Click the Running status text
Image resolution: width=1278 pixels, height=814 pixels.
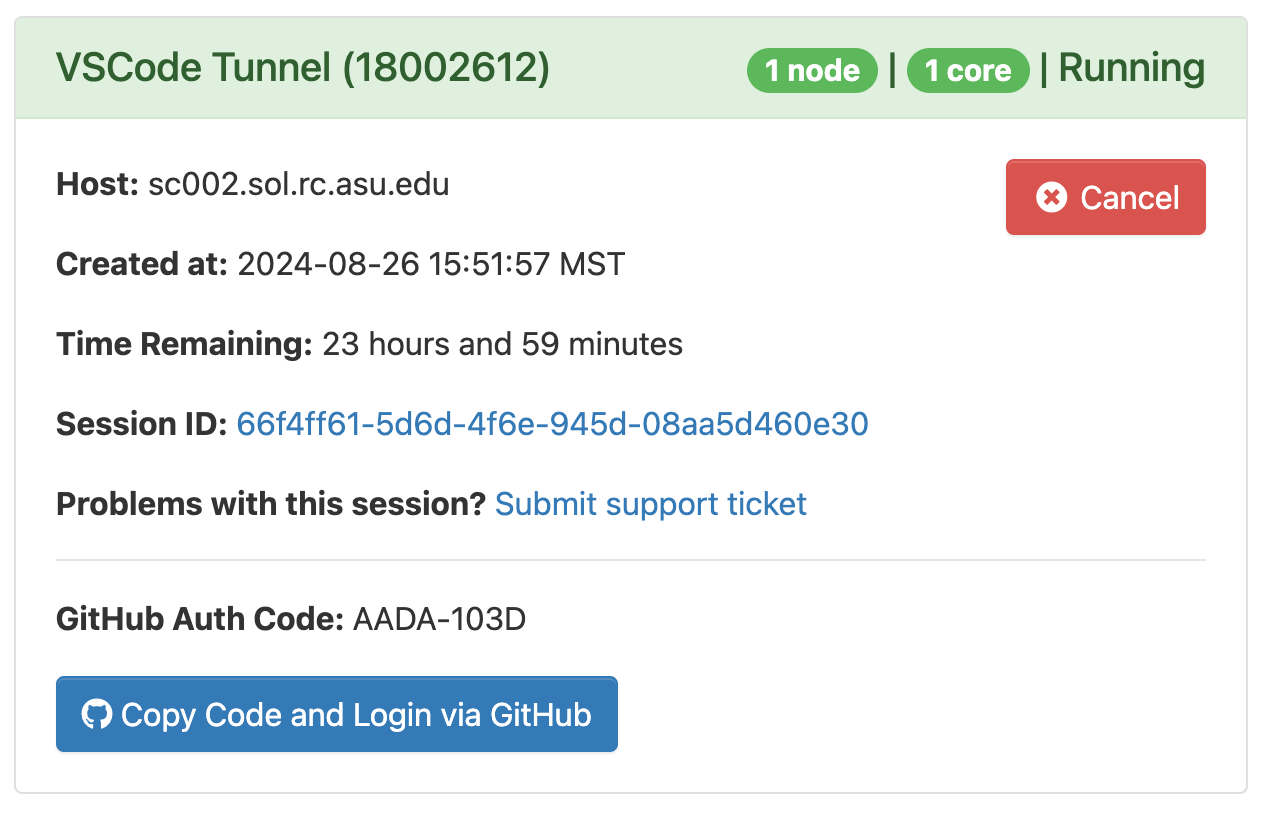1131,69
